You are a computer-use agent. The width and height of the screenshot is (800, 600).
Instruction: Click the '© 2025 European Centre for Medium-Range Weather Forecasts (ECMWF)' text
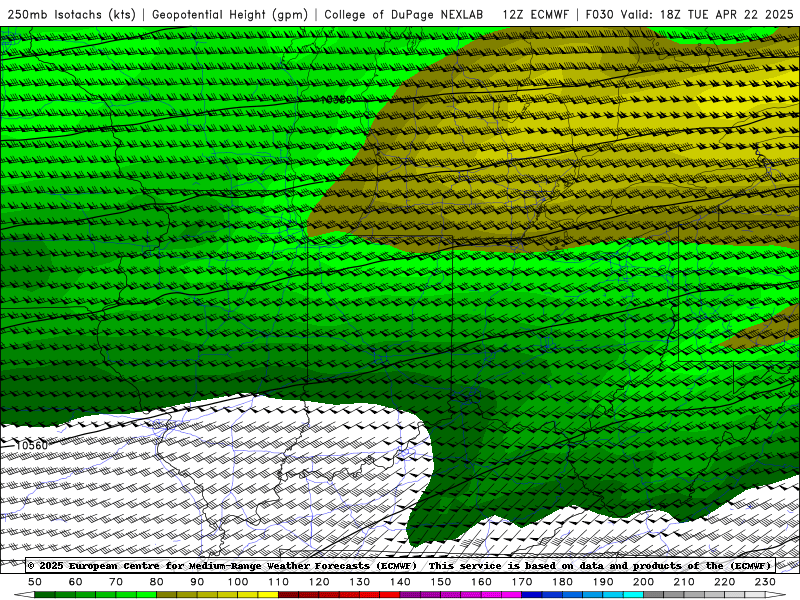[222, 566]
